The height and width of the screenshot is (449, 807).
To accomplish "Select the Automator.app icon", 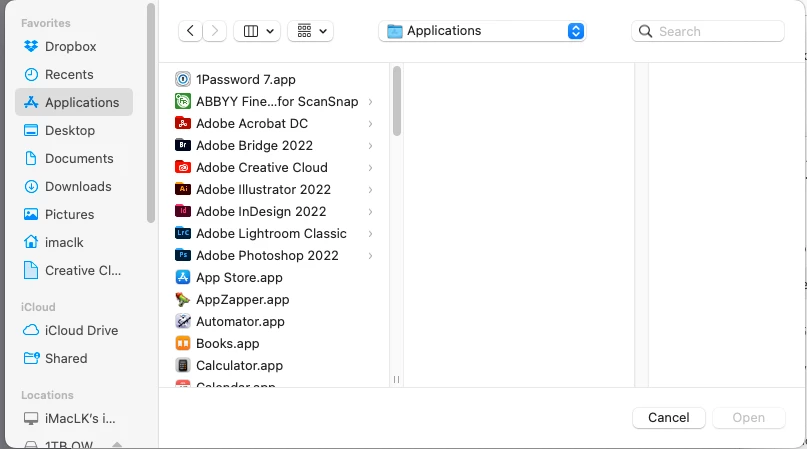I will click(x=183, y=321).
